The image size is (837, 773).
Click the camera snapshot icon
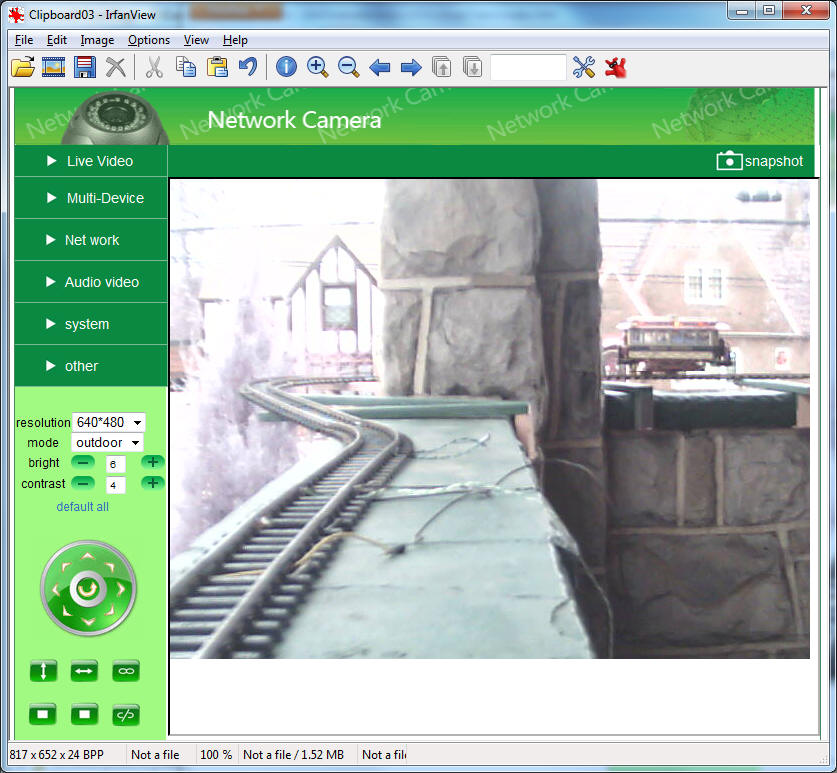[729, 161]
